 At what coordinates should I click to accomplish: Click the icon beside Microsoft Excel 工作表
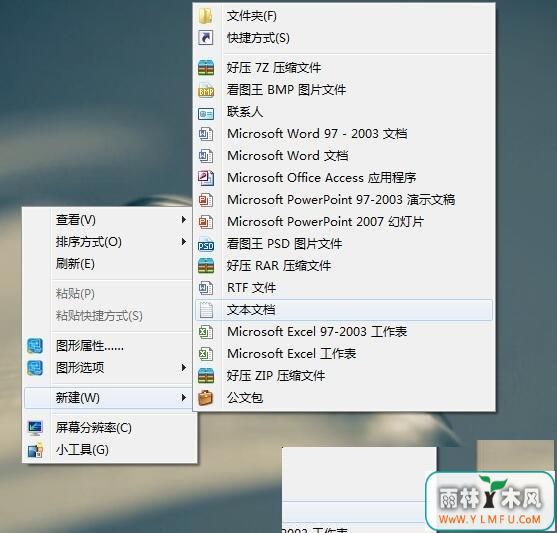coord(206,354)
